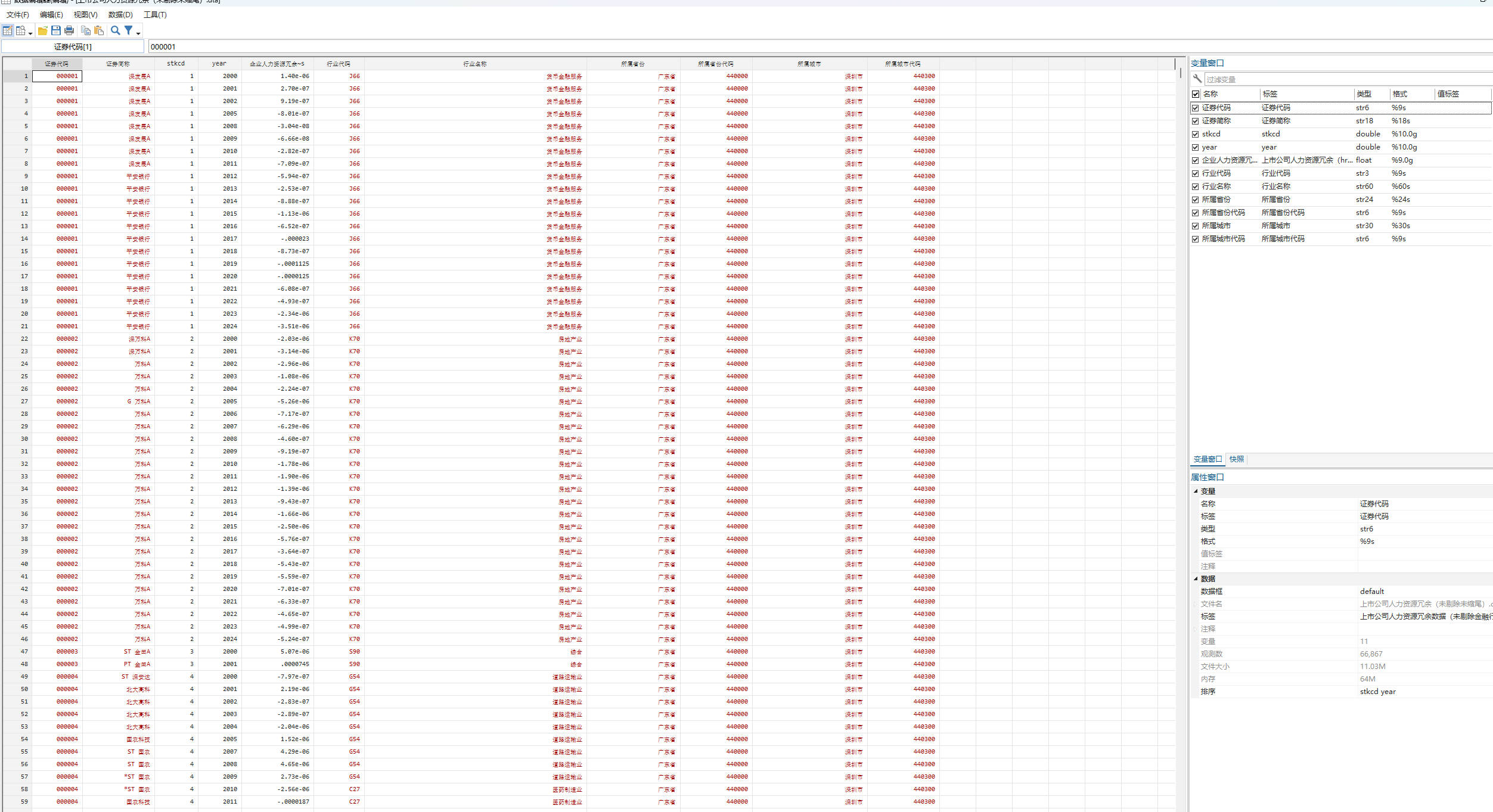Copy selection with the copy icon
Screen dimensions: 1493x812
86,30
